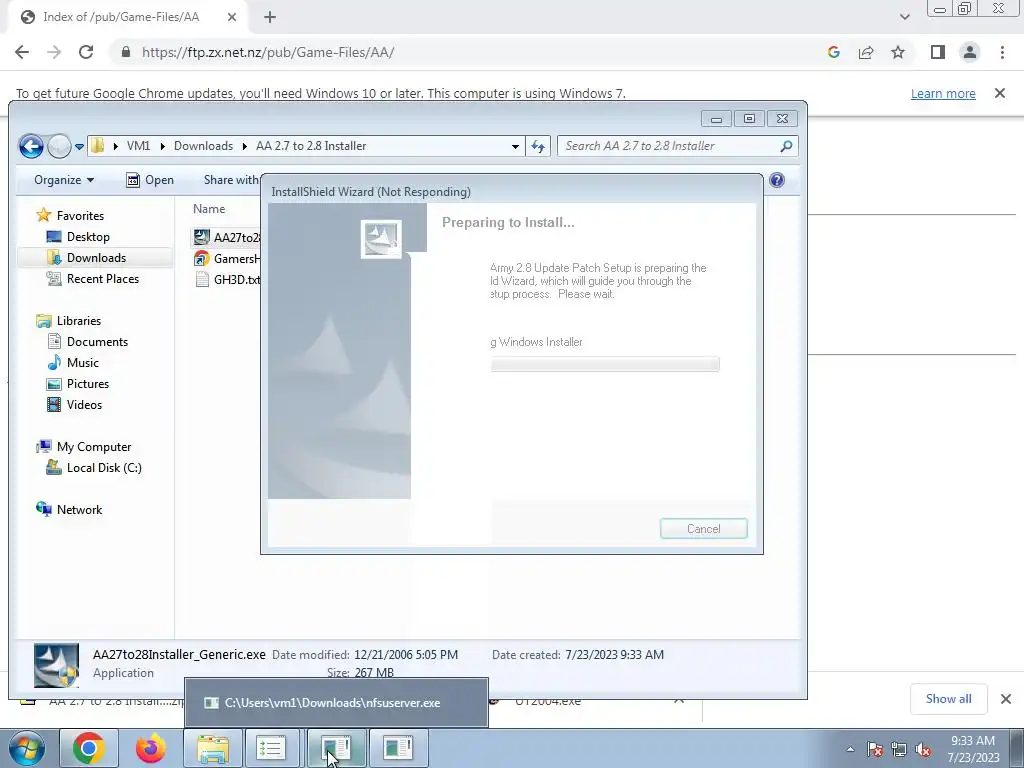Image resolution: width=1024 pixels, height=768 pixels.
Task: Click the Open toolbar button
Action: 150,180
